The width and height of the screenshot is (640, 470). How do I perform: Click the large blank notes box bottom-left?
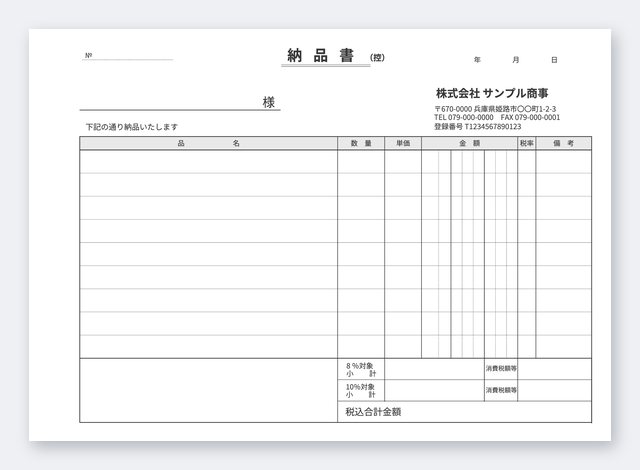point(209,390)
